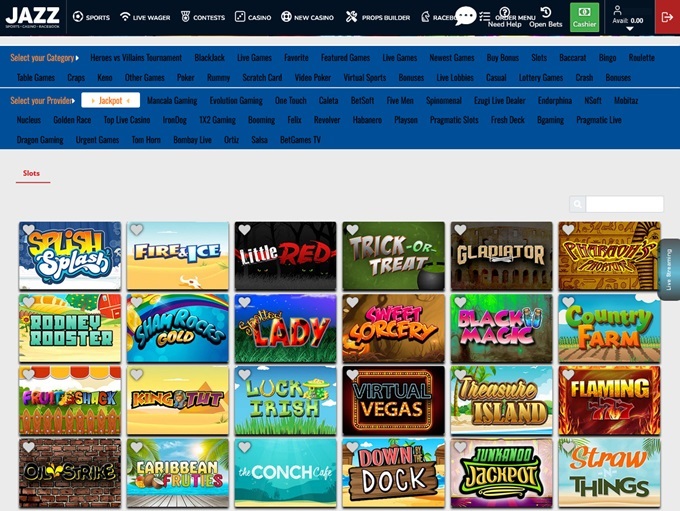Screen dimensions: 680x511
Task: Favorite the Splish Splash game heart
Action: point(29,230)
